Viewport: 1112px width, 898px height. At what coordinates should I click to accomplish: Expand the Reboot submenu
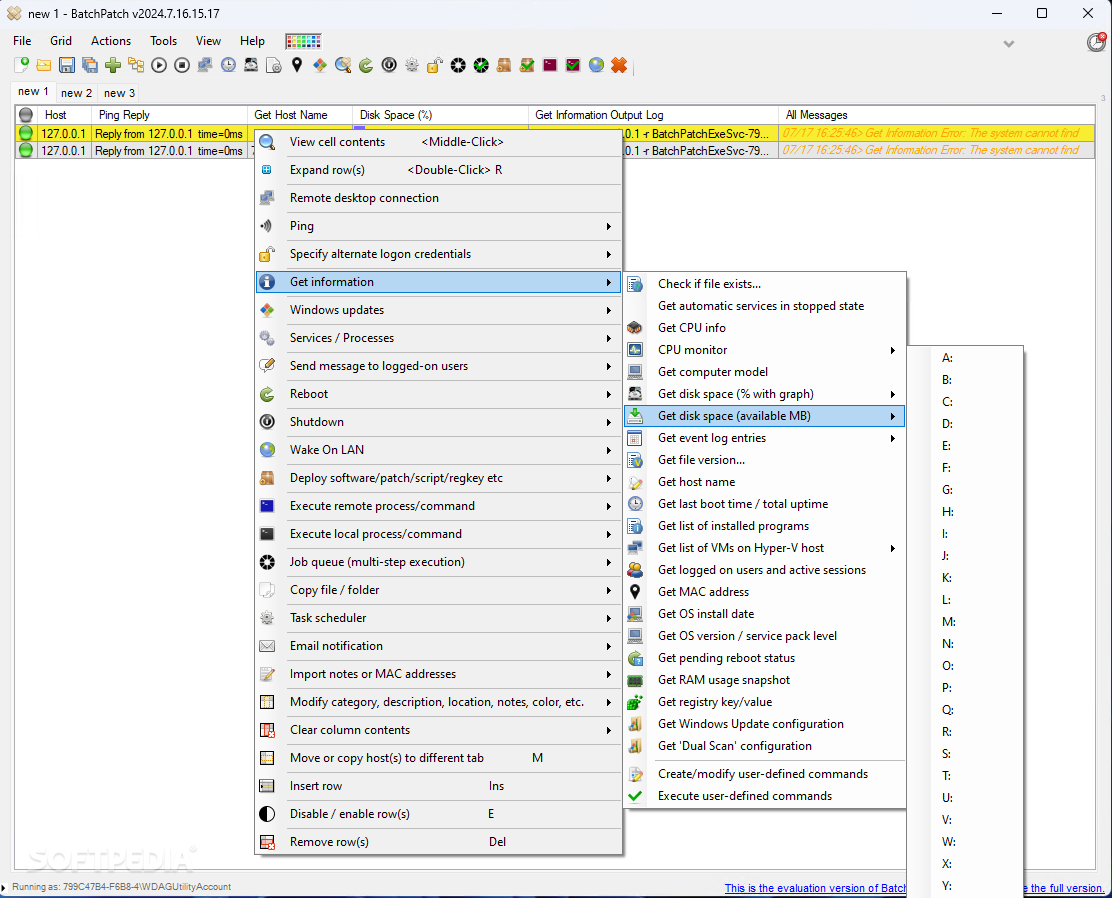point(438,394)
